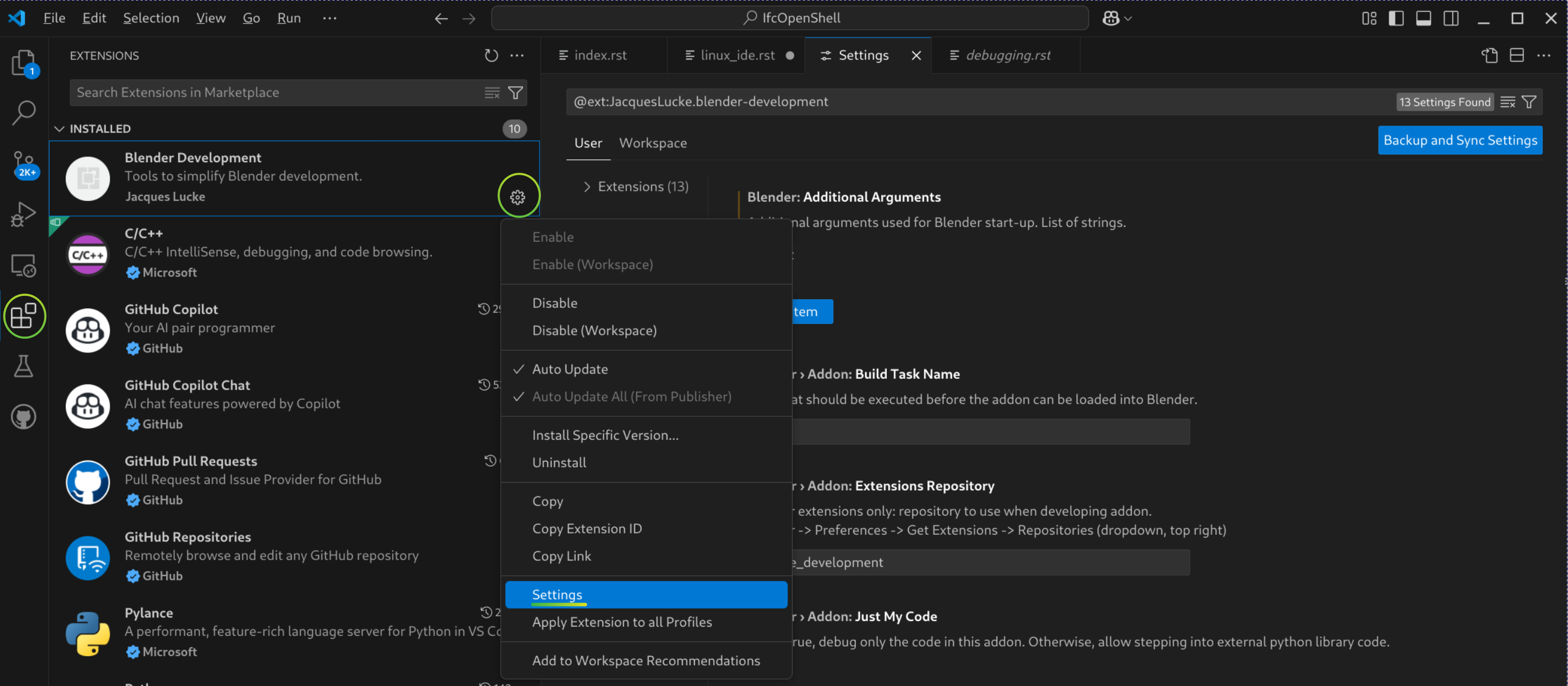Select the Workspace settings scope tab

coord(653,143)
